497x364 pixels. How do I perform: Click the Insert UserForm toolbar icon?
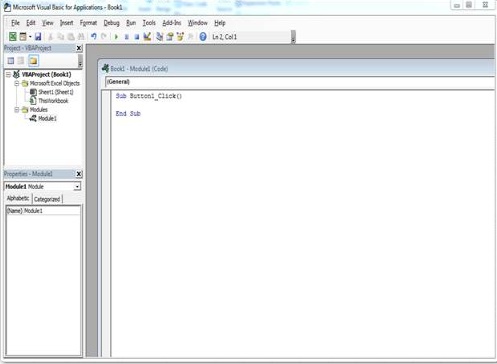click(23, 37)
